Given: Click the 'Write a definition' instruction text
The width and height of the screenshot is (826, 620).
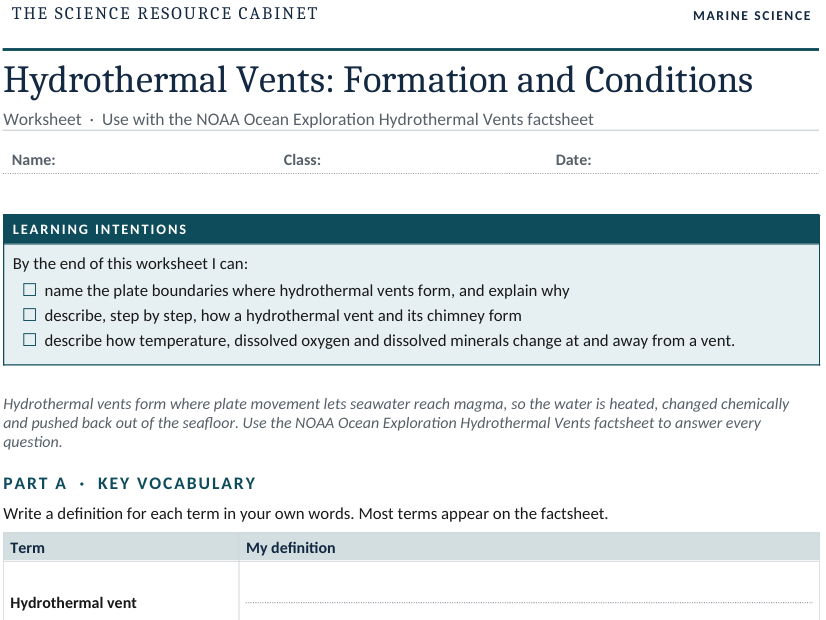Looking at the screenshot, I should [x=306, y=514].
